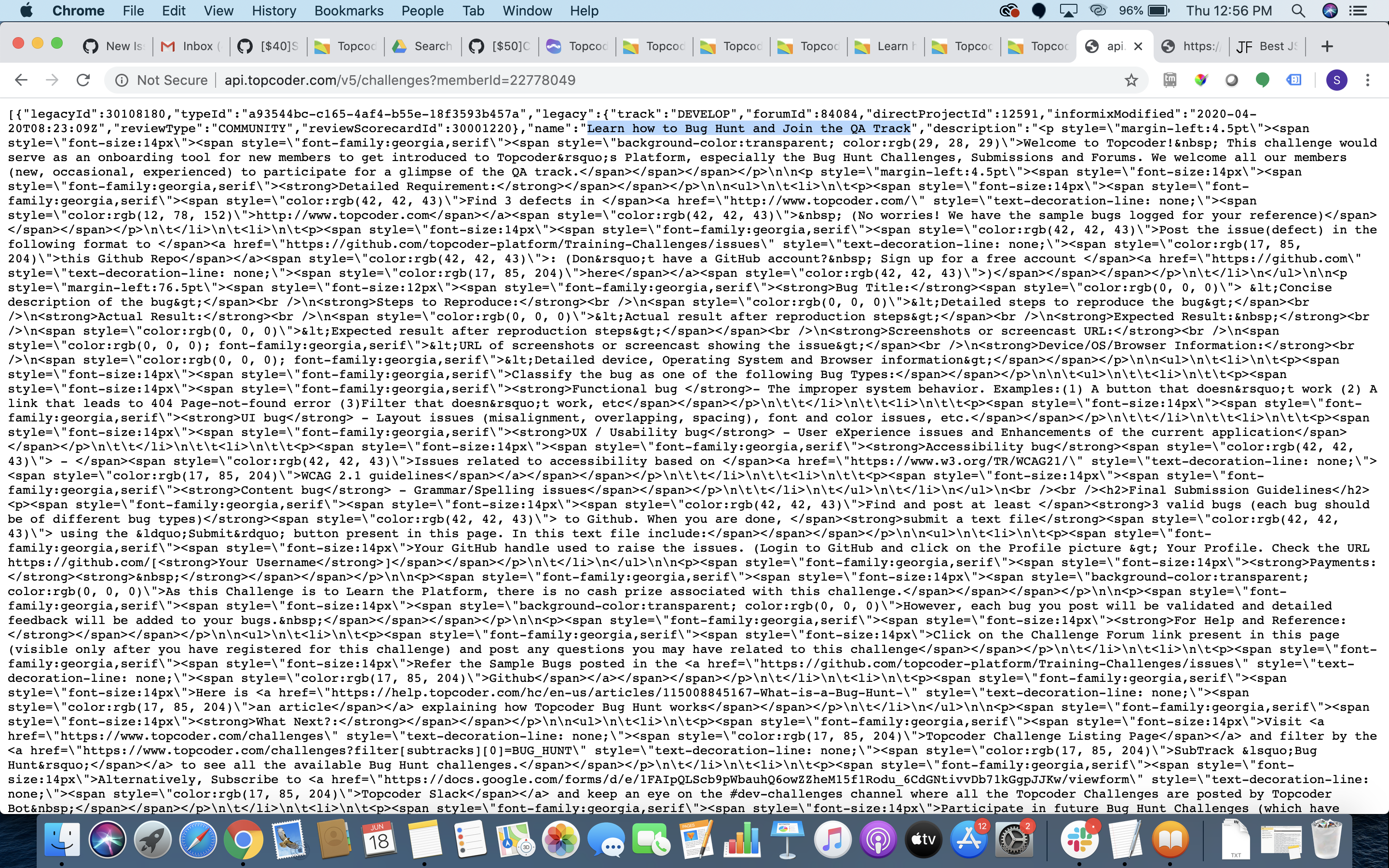
Task: Open Launchpad rocket in the Dock
Action: coord(153,839)
